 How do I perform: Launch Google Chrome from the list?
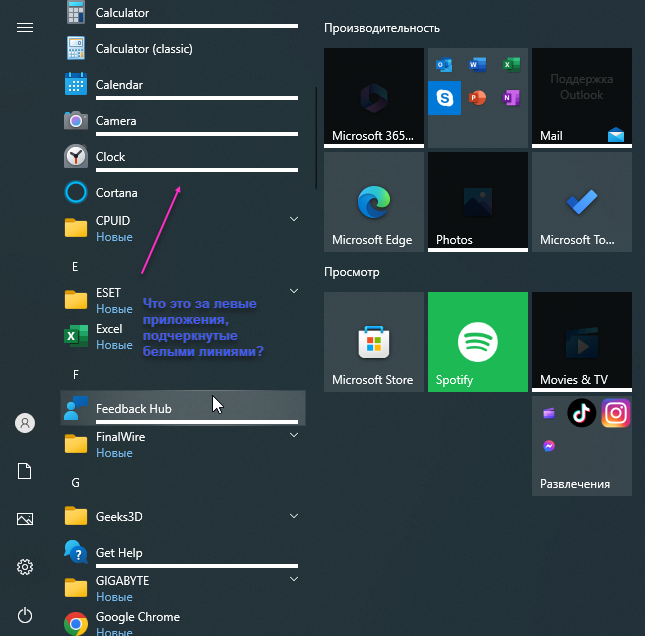[x=183, y=623]
